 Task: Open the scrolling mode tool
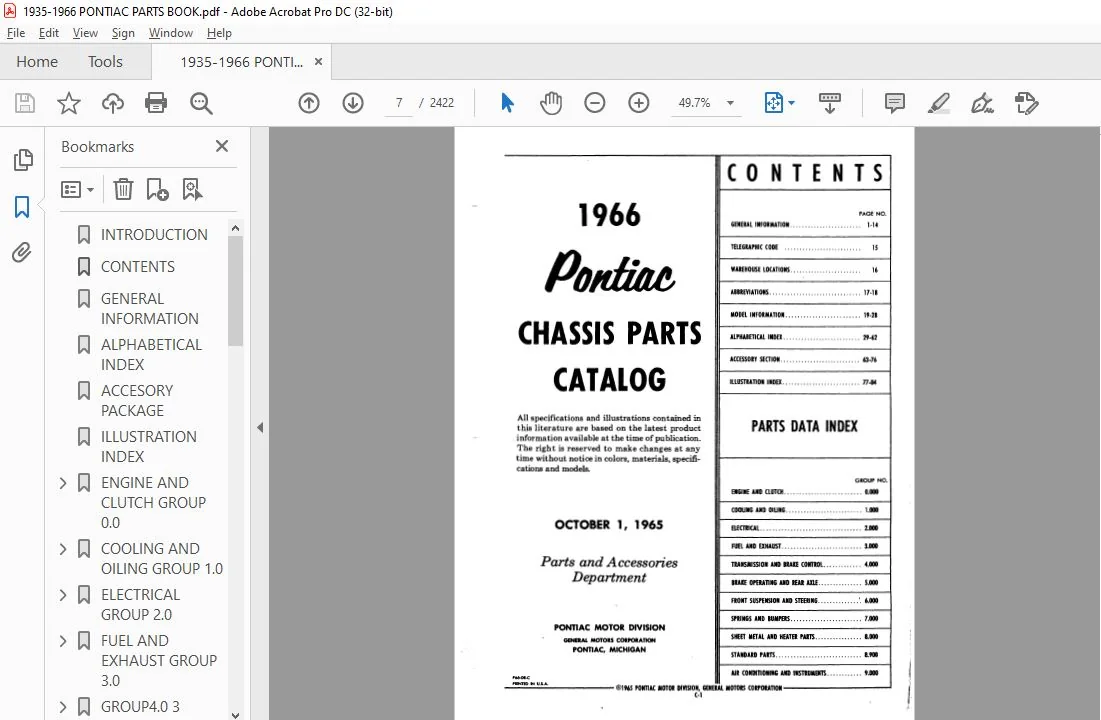pyautogui.click(x=830, y=103)
